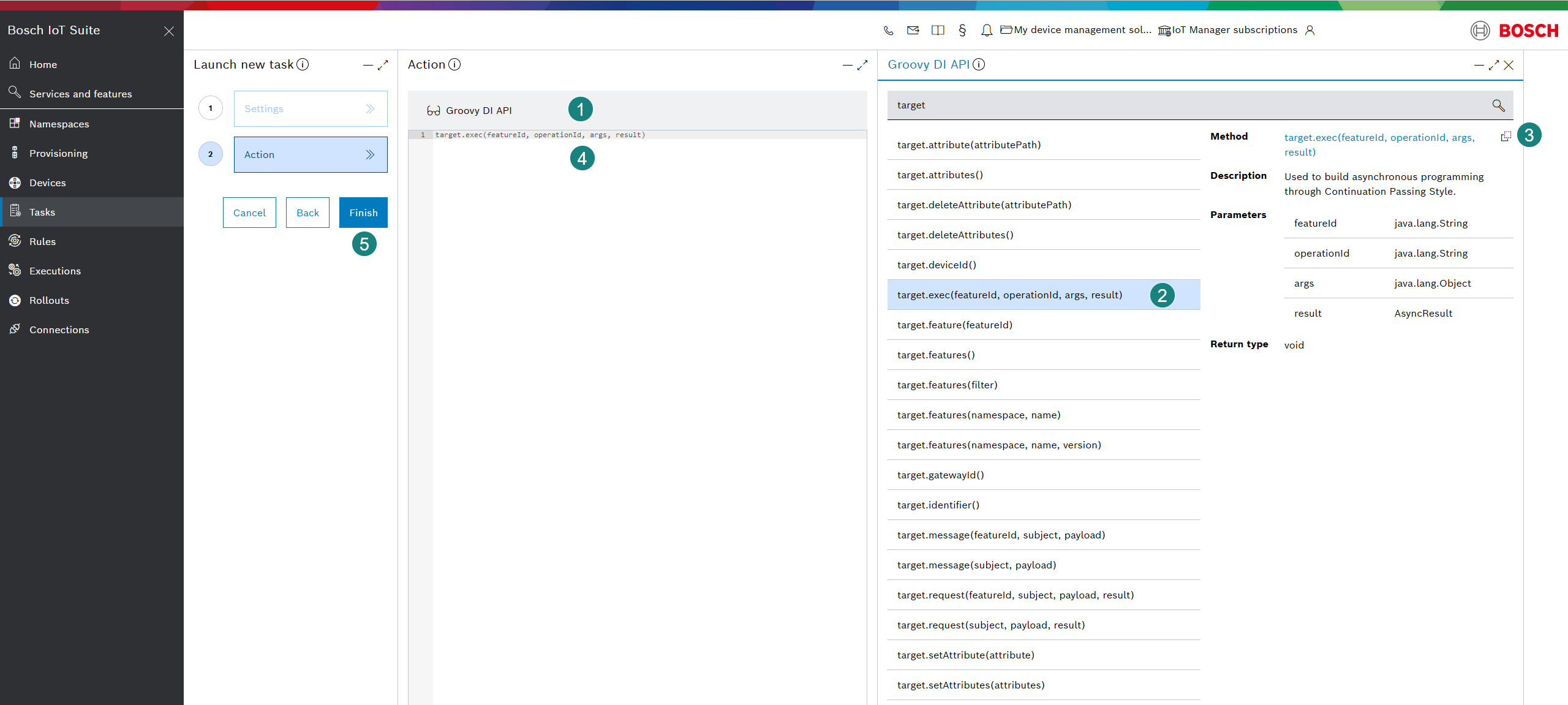Select target.request(featureId, subject, payload, result)

1044,595
